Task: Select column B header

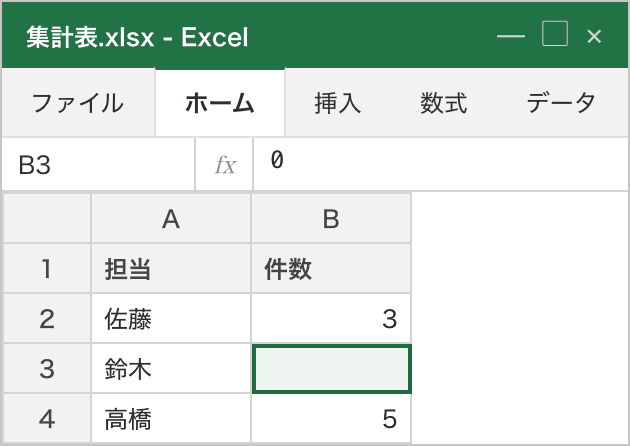Action: 331,219
